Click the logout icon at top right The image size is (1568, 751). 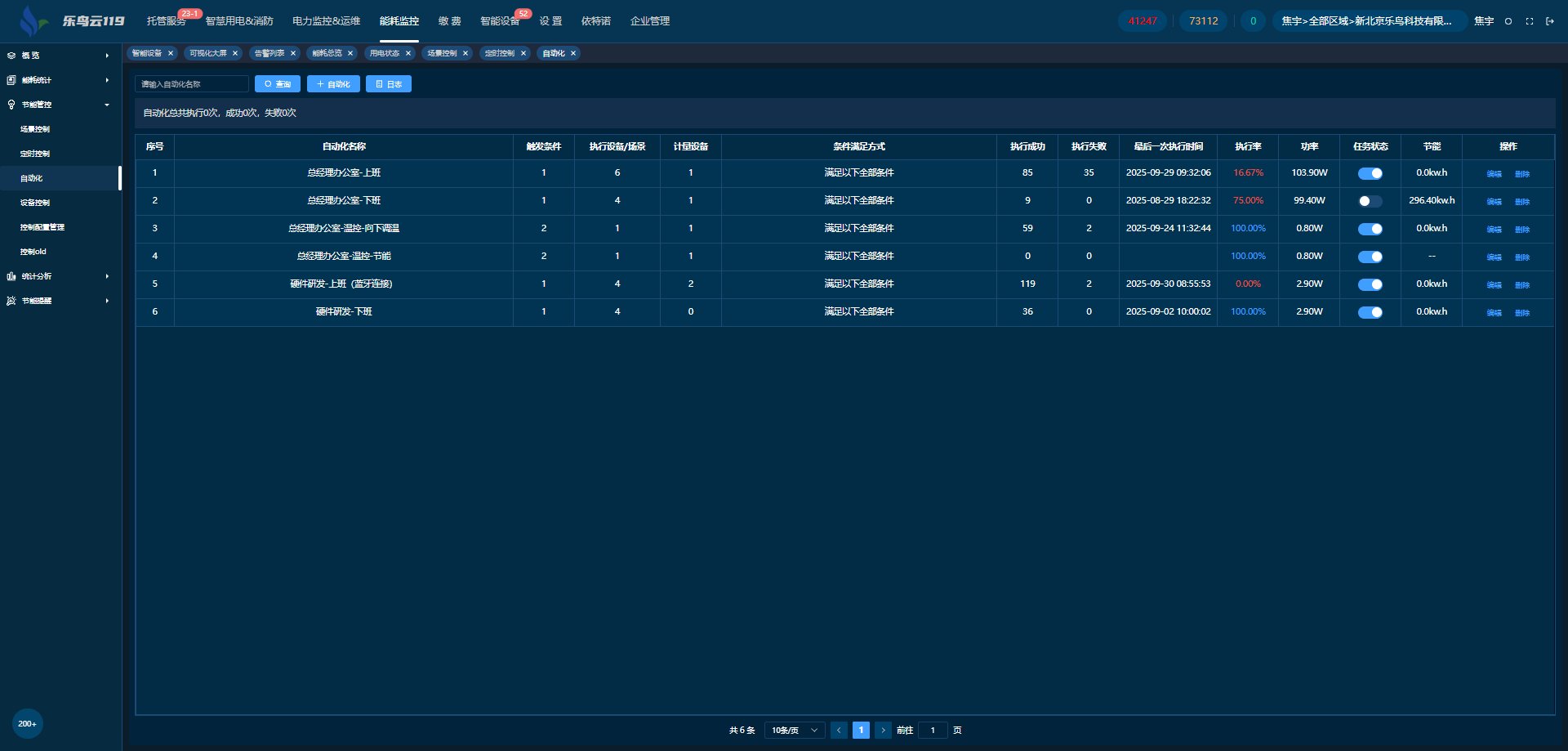pos(1549,21)
